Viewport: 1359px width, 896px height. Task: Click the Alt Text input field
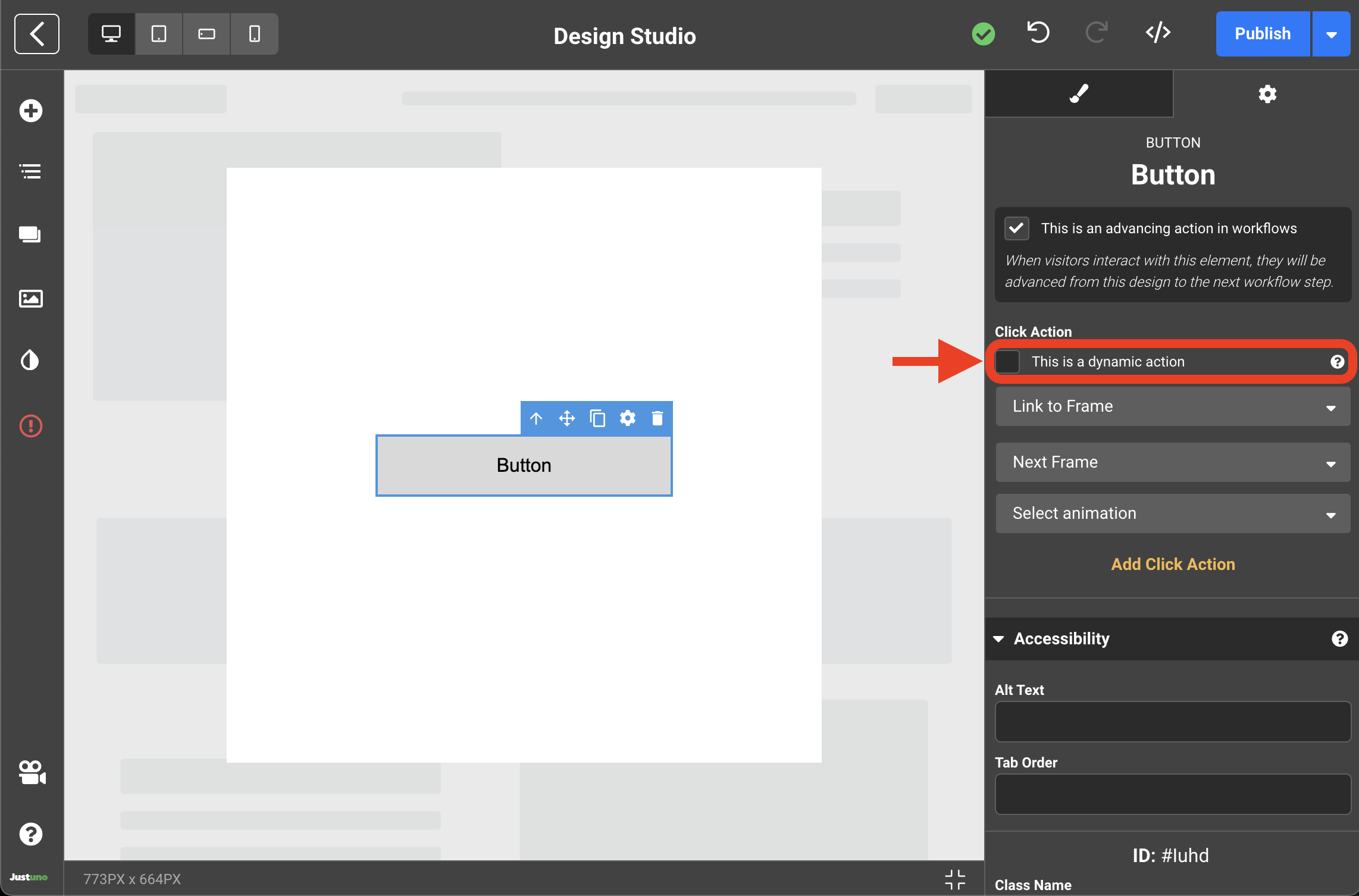click(1172, 722)
